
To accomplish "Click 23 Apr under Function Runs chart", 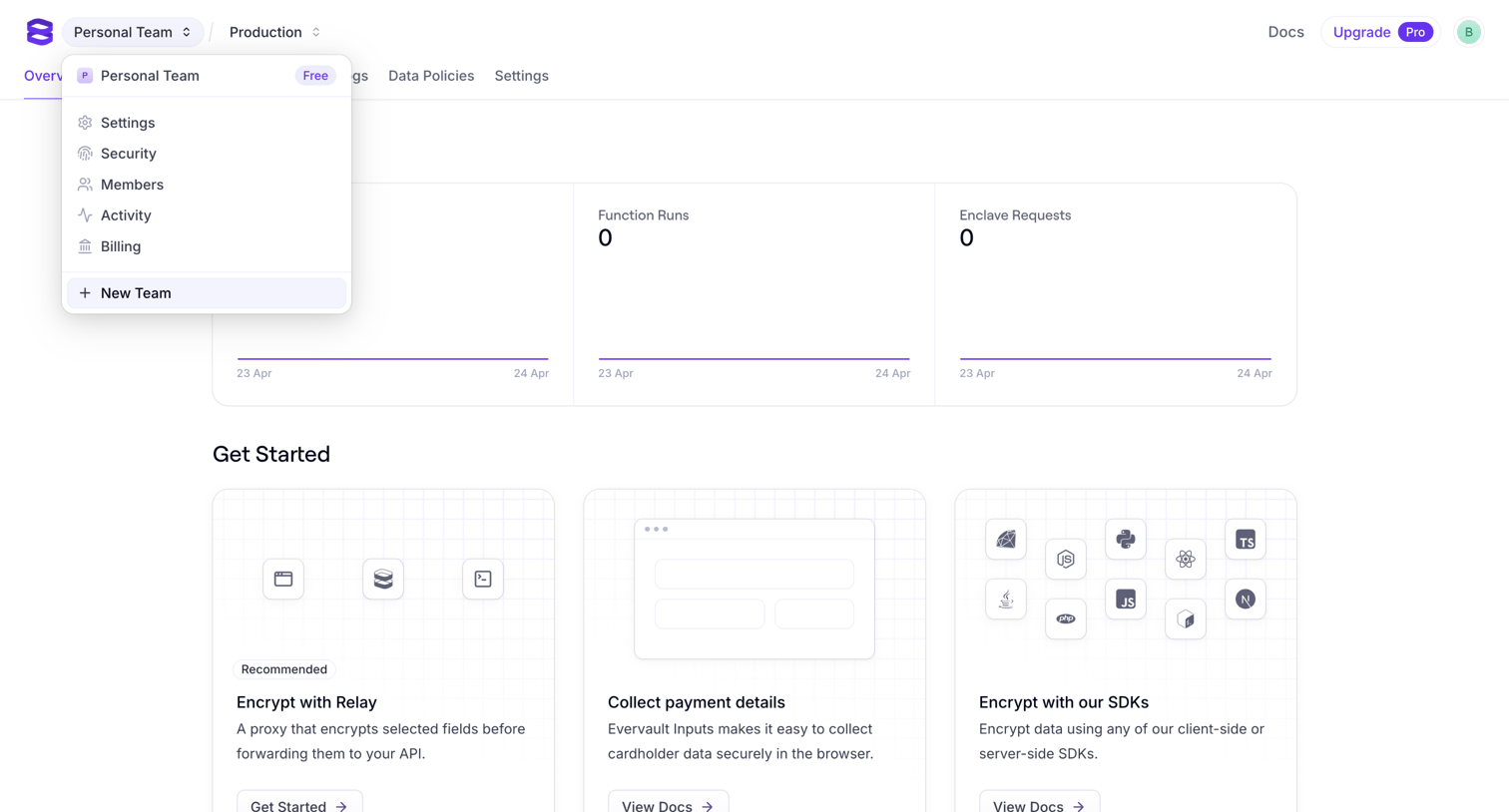I will click(x=616, y=373).
